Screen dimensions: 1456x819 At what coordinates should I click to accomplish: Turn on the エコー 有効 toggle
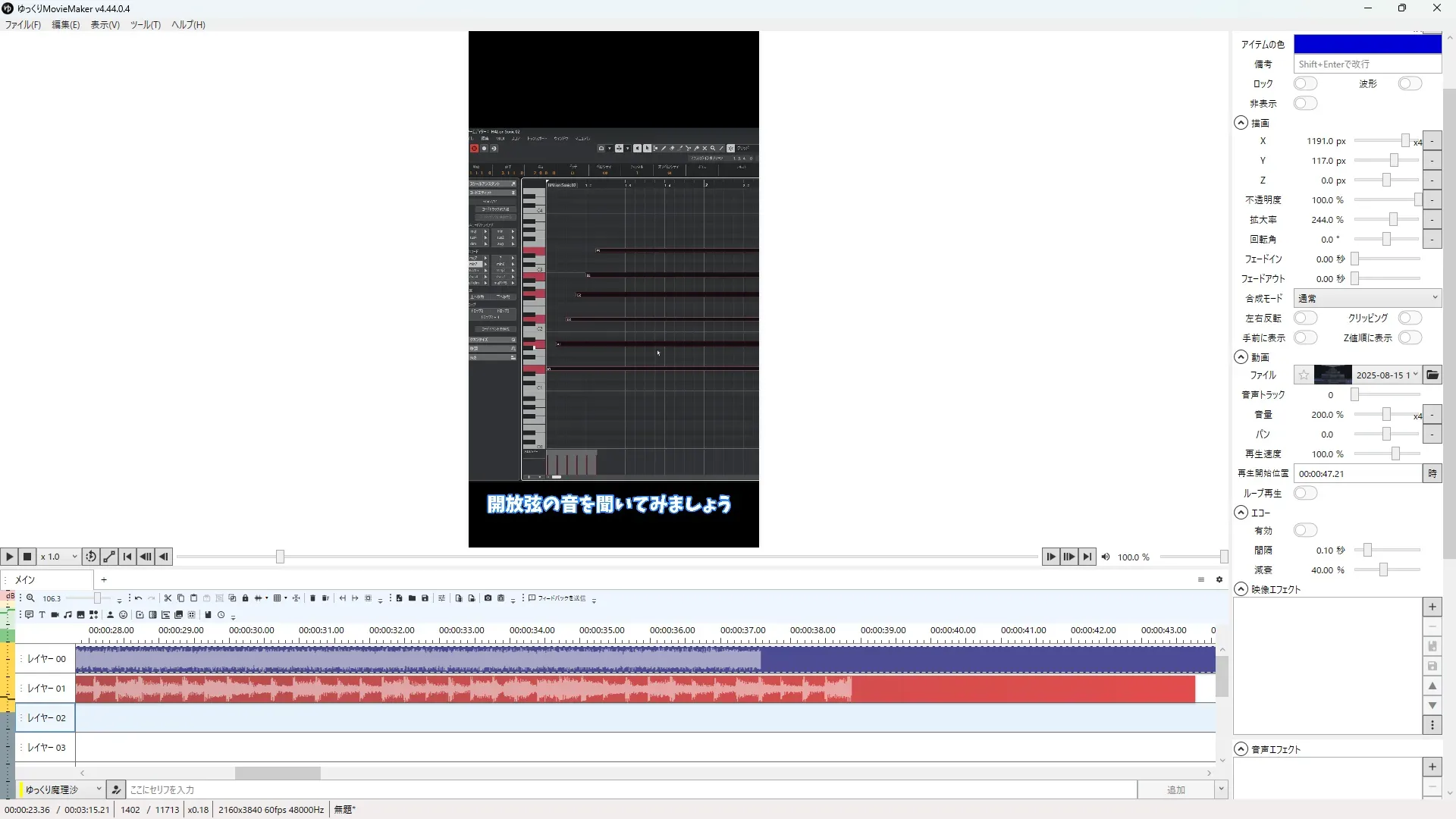click(x=1304, y=530)
